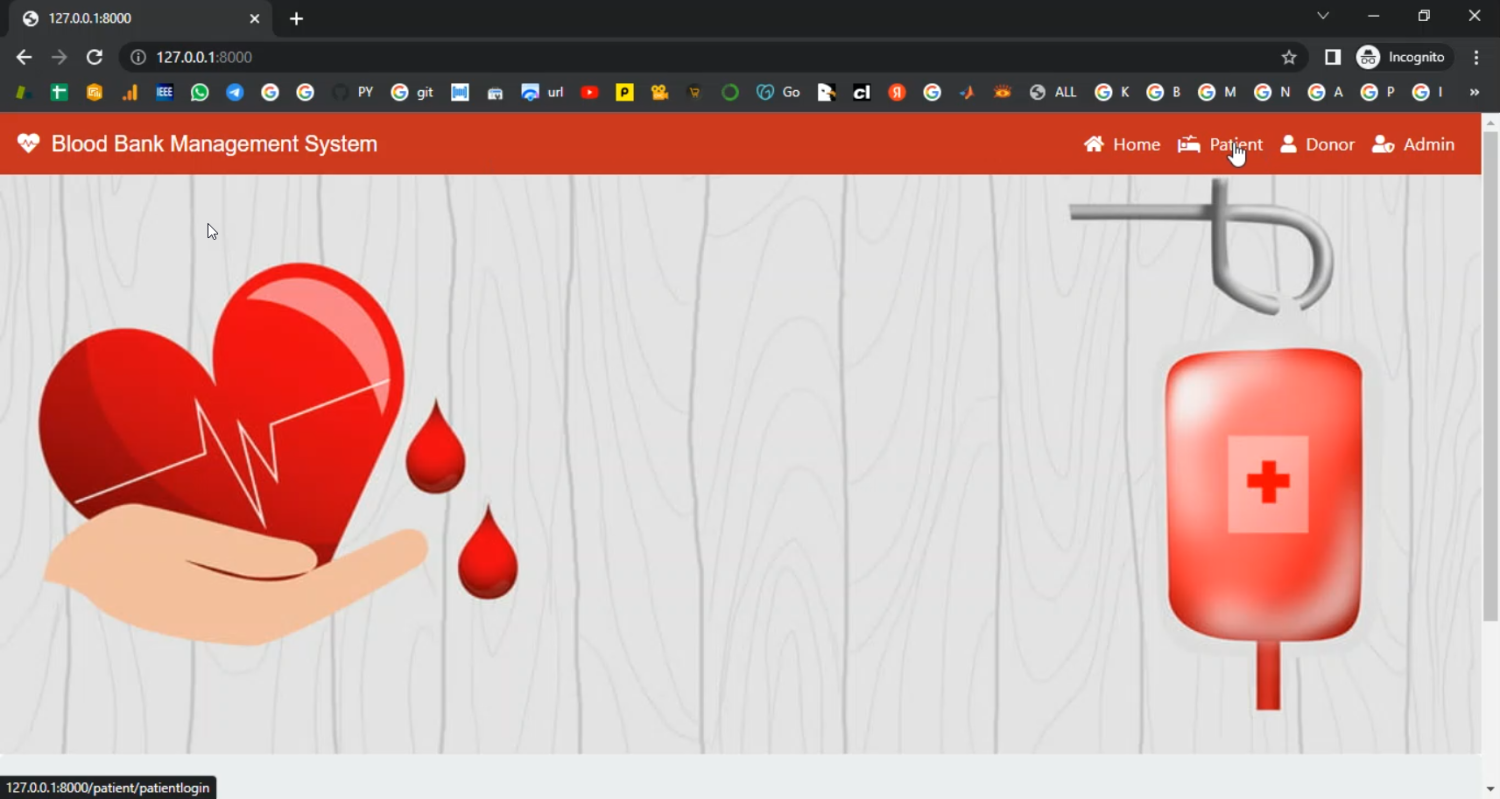Viewport: 1500px width, 799px height.
Task: Open the Patient login link
Action: tap(1220, 144)
